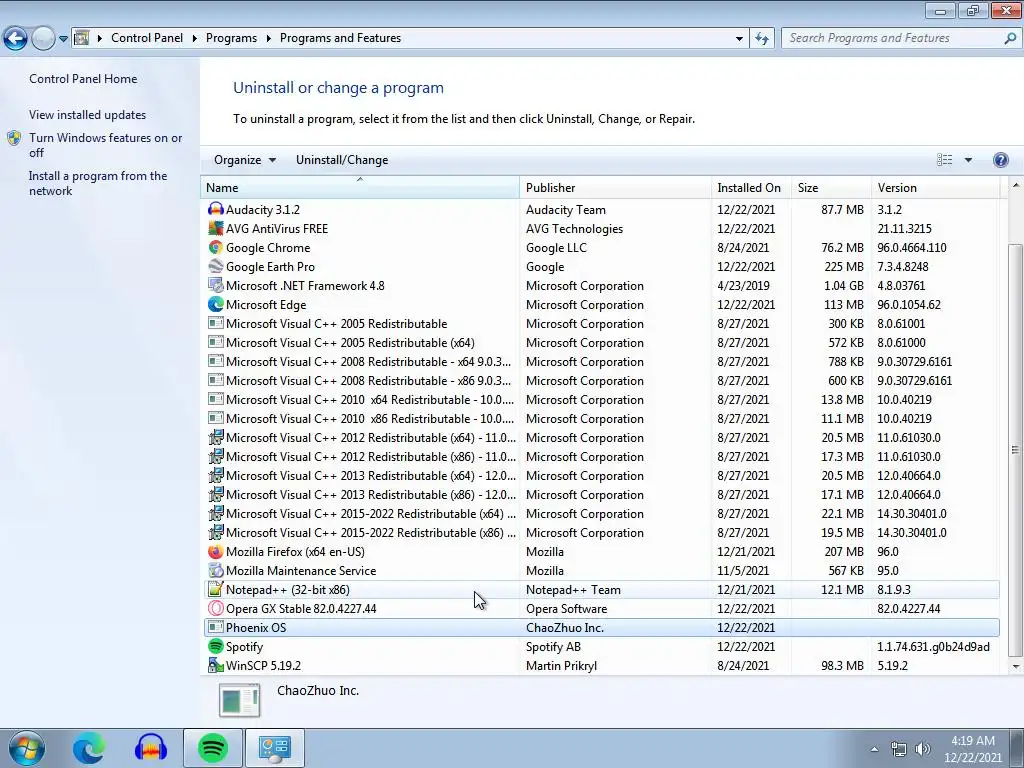
Task: Open the recent pages dropdown arrow
Action: coord(63,39)
